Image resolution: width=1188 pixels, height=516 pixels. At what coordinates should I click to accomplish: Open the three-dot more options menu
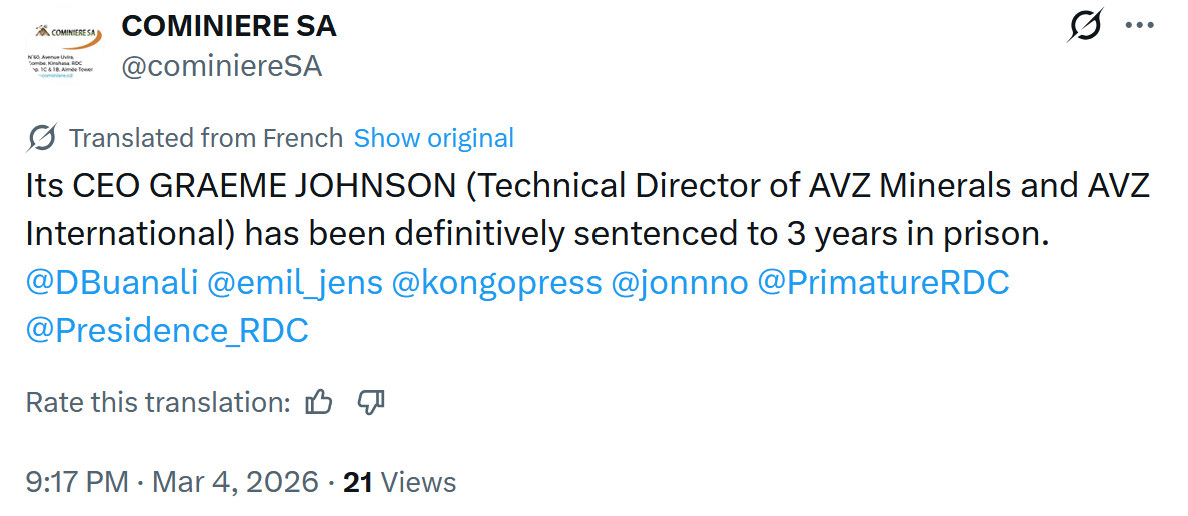pyautogui.click(x=1140, y=25)
